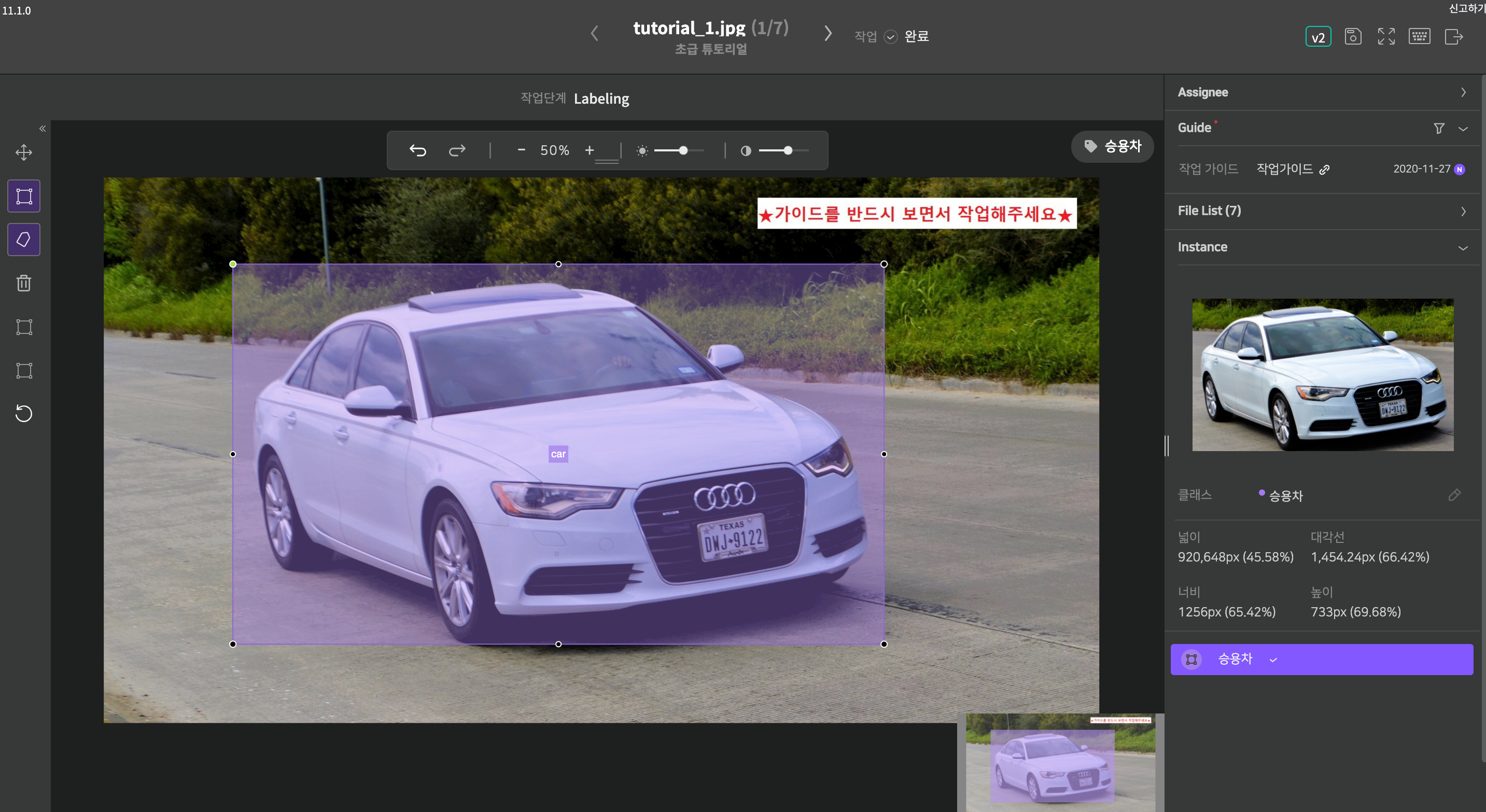The width and height of the screenshot is (1486, 812).
Task: Click the bottom-right box corner handle
Action: point(884,644)
